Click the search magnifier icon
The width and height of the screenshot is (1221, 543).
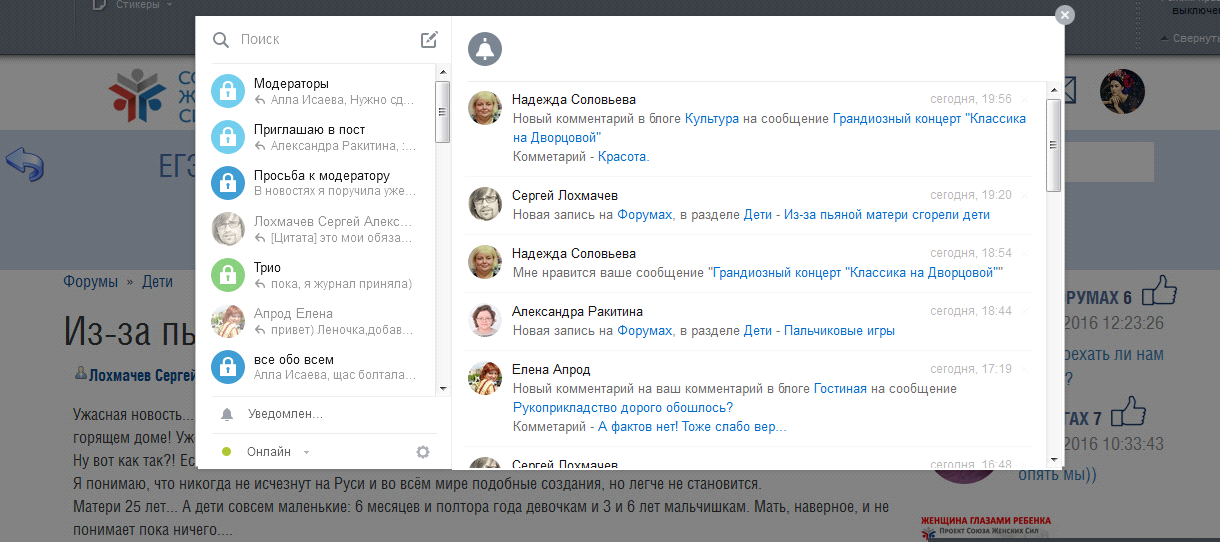click(x=221, y=40)
